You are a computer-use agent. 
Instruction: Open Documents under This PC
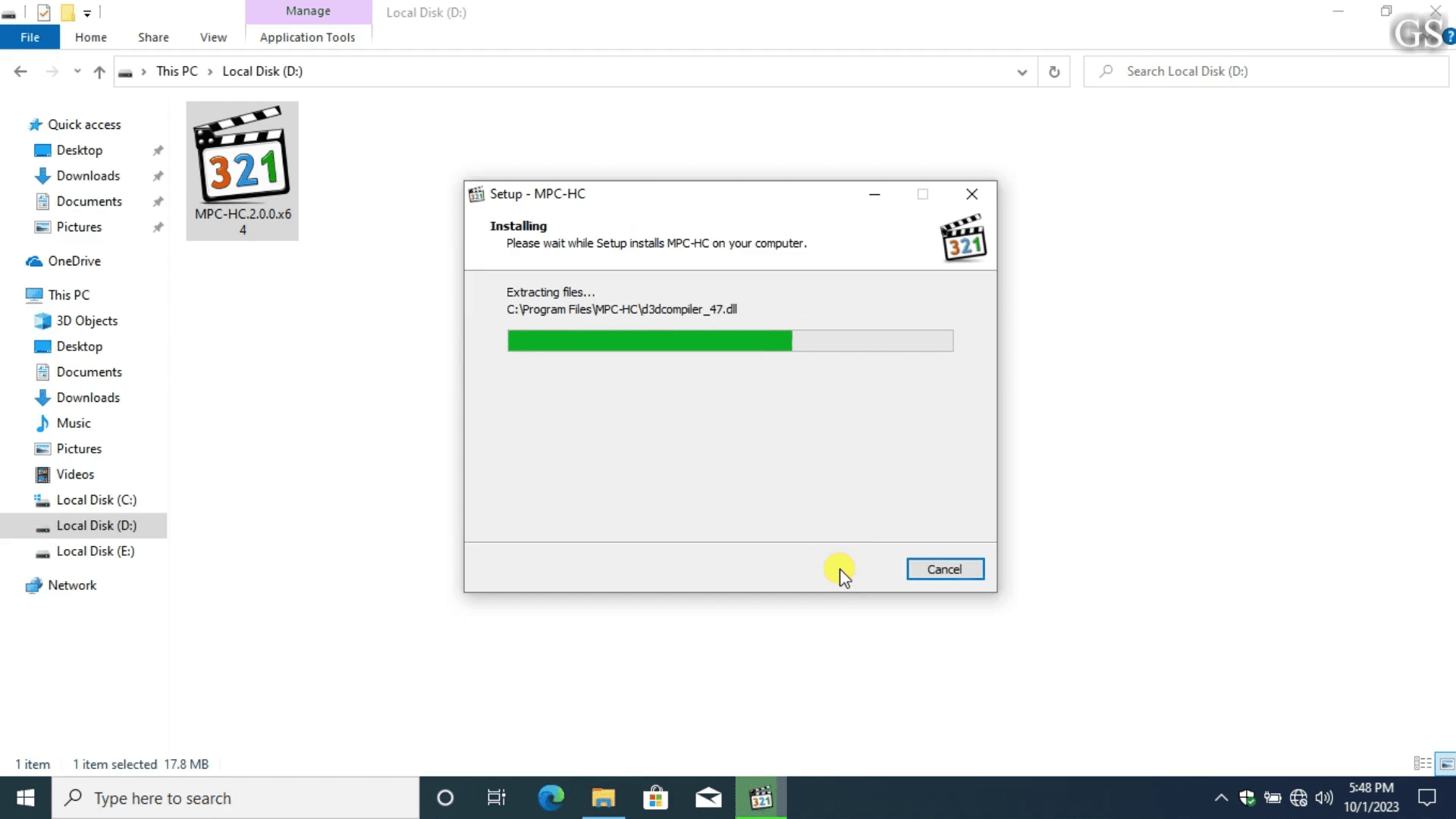click(x=89, y=372)
